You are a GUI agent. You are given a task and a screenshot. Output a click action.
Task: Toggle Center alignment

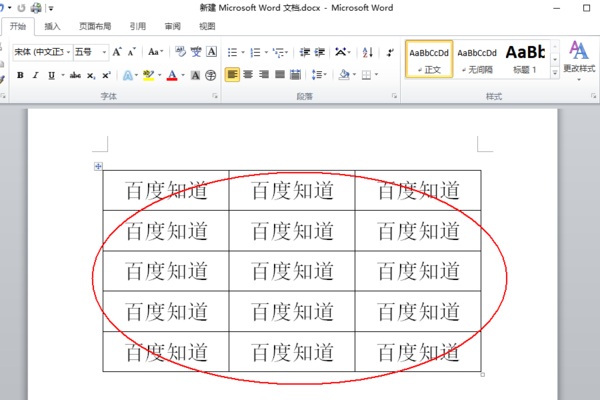coord(248,74)
